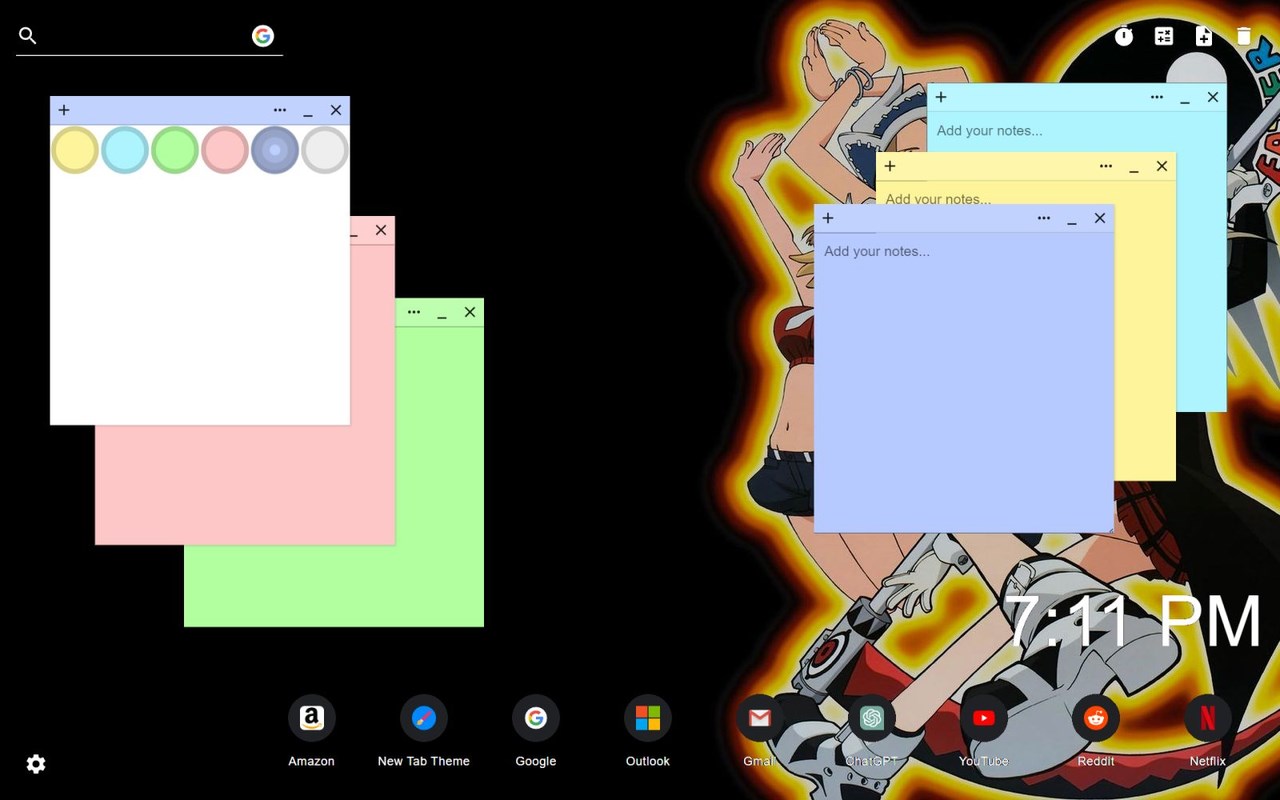Image resolution: width=1280 pixels, height=800 pixels.
Task: Create a new sticky note from the top toolbar
Action: tap(1204, 36)
